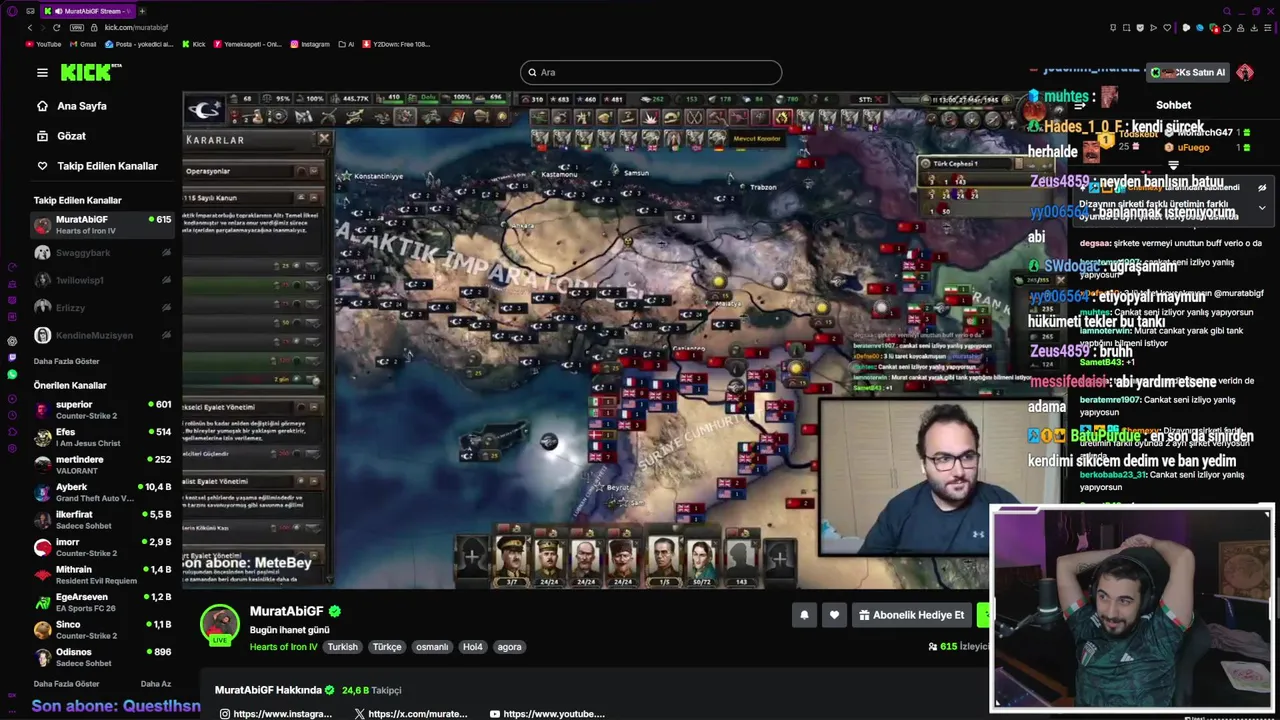
Task: Expand the pinned chat message chevron
Action: click(x=1262, y=208)
